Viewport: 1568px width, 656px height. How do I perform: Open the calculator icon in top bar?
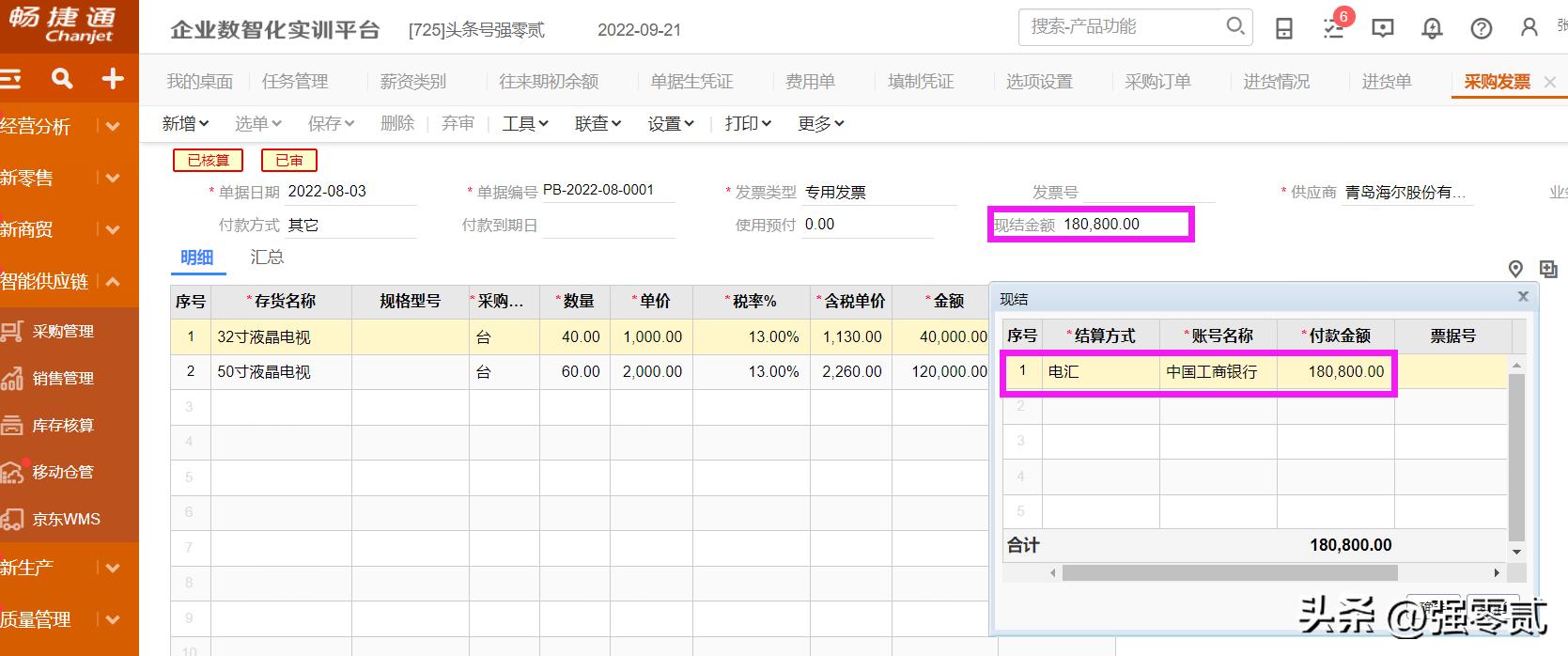tap(1284, 28)
